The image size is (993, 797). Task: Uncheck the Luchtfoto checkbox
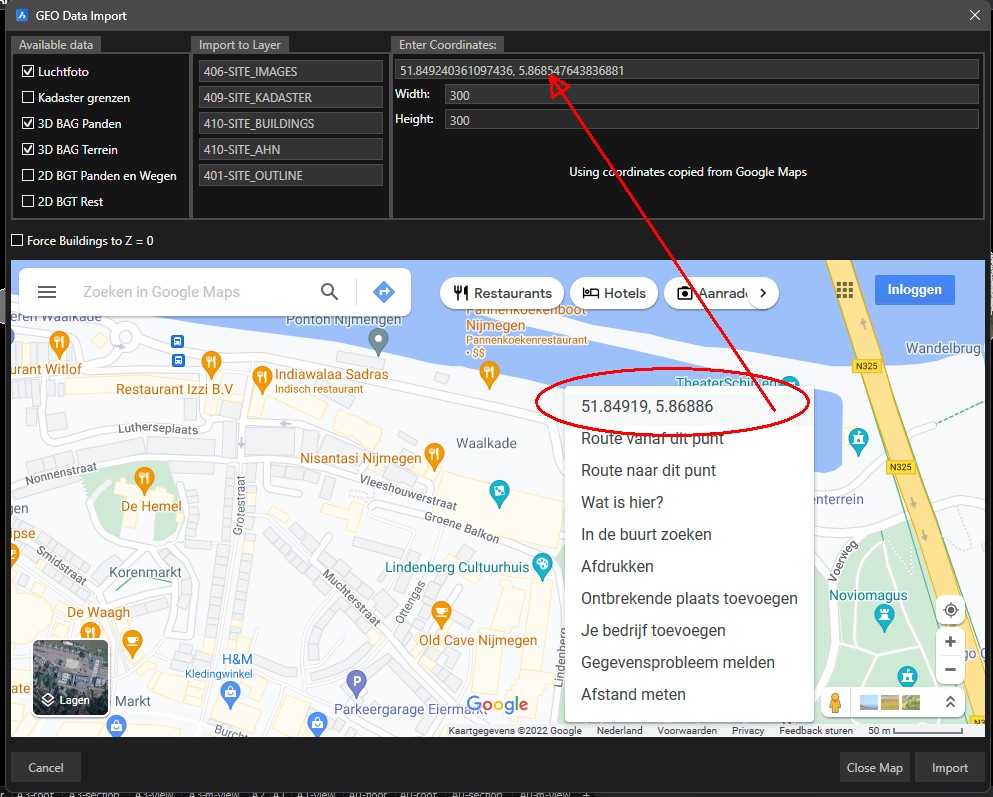tap(28, 72)
